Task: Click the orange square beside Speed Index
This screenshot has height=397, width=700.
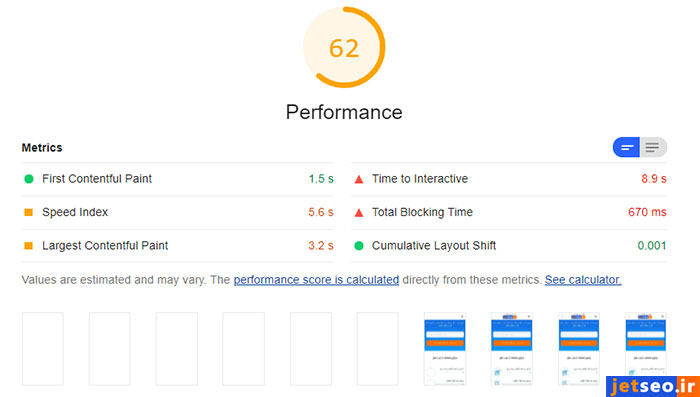Action: (x=29, y=213)
